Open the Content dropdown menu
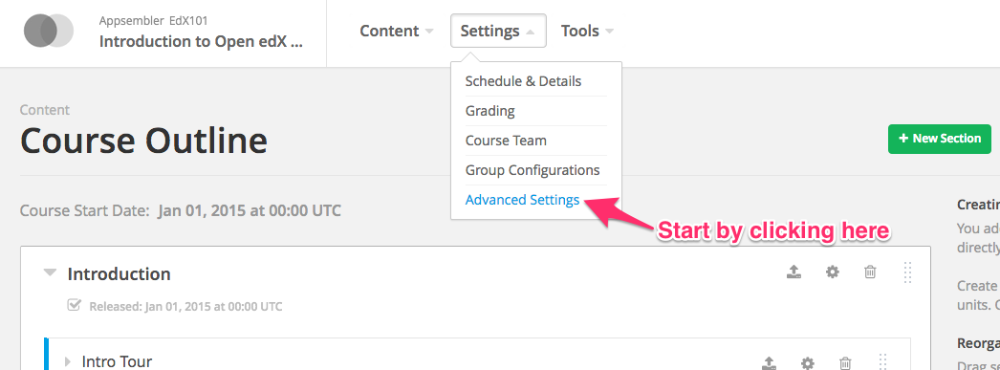 click(x=396, y=31)
